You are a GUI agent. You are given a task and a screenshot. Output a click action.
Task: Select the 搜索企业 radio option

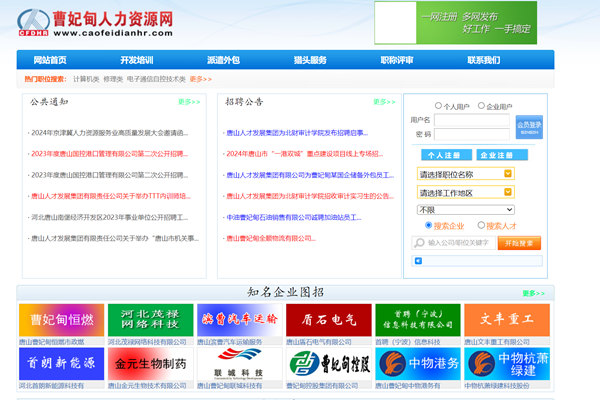(429, 225)
